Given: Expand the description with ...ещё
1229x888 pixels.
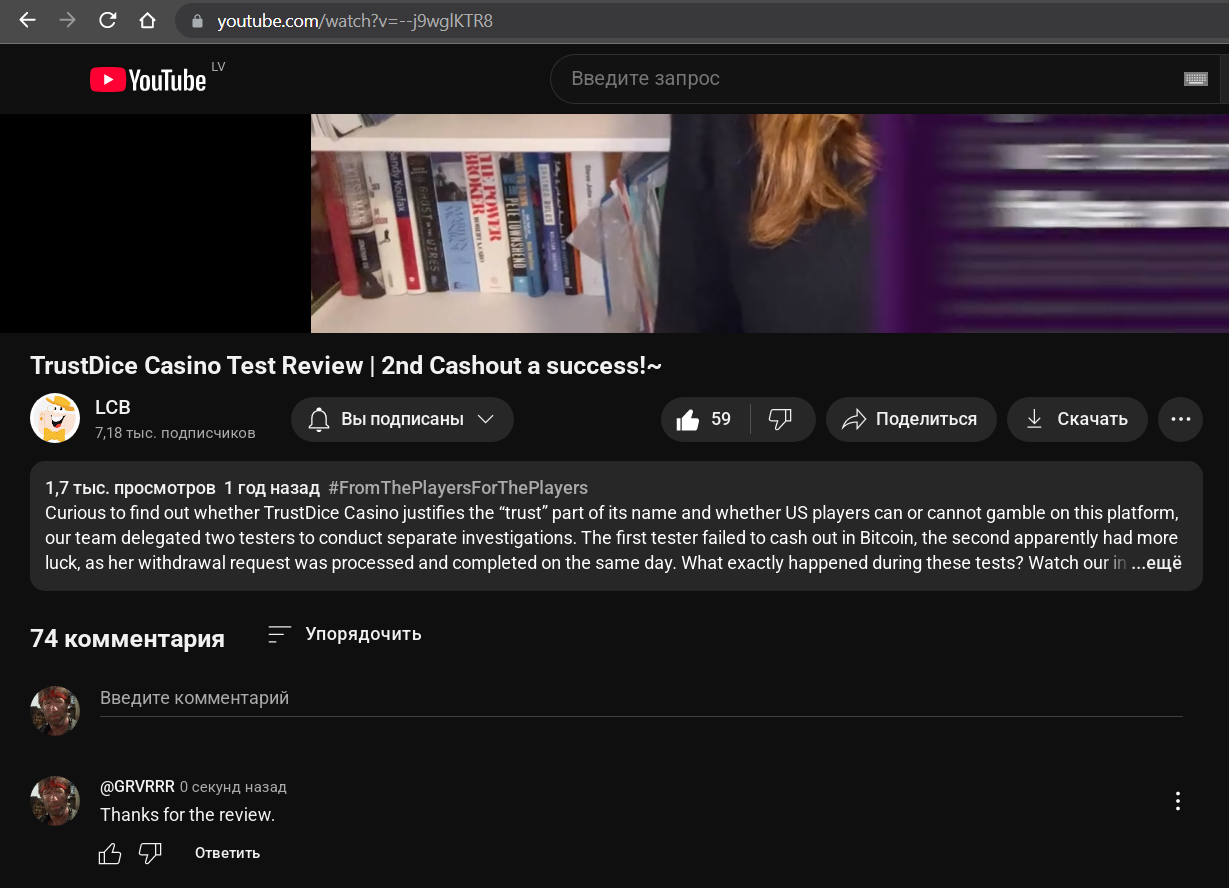Looking at the screenshot, I should 1156,563.
